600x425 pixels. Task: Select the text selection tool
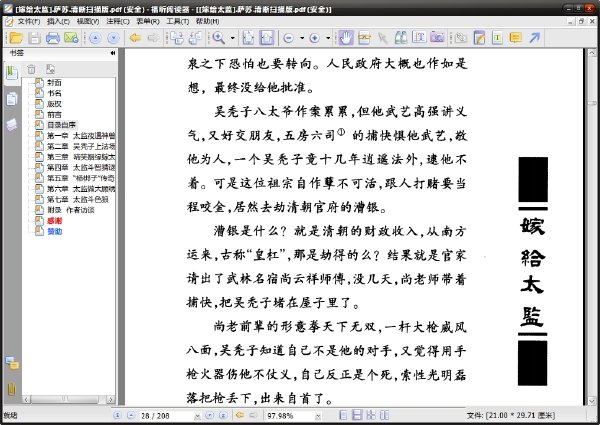[x=419, y=37]
